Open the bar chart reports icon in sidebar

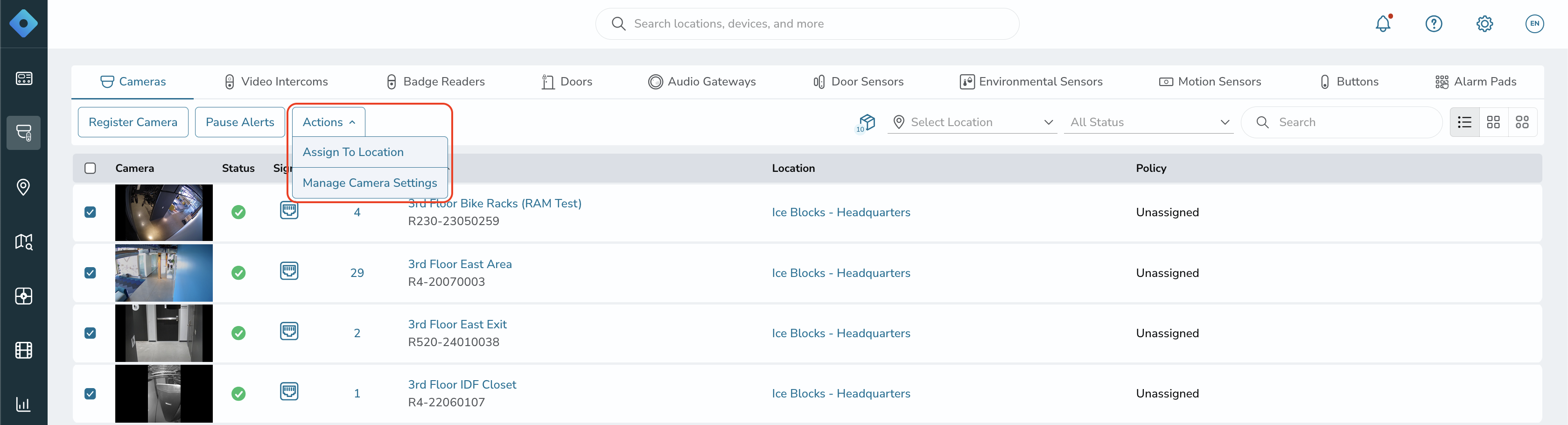(24, 404)
